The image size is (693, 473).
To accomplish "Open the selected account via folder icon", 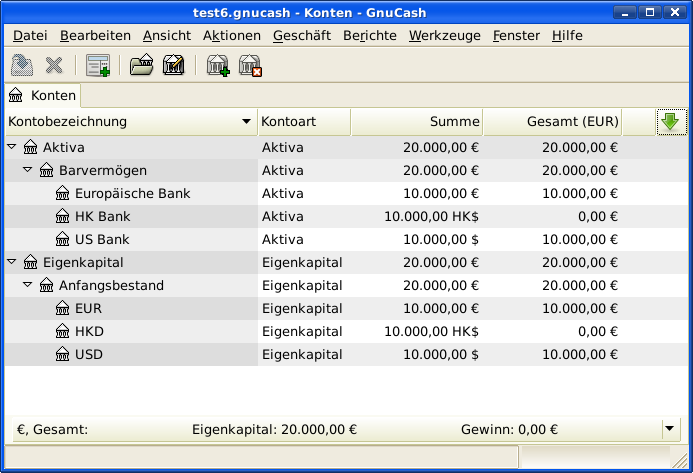I will [141, 66].
